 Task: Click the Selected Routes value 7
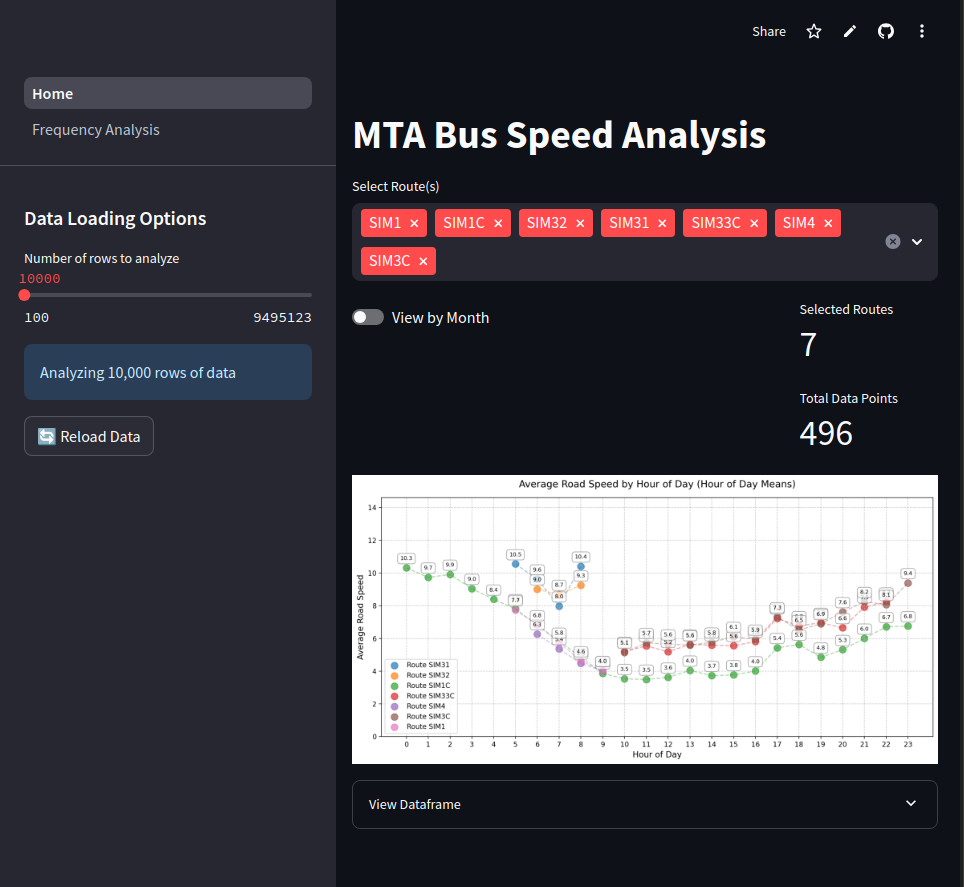coord(808,345)
